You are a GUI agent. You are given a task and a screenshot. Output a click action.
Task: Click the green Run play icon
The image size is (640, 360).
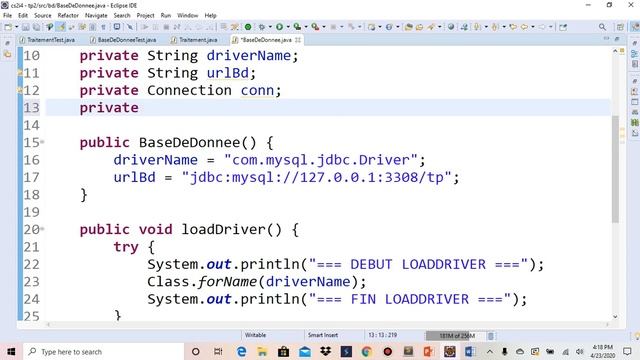click(279, 27)
